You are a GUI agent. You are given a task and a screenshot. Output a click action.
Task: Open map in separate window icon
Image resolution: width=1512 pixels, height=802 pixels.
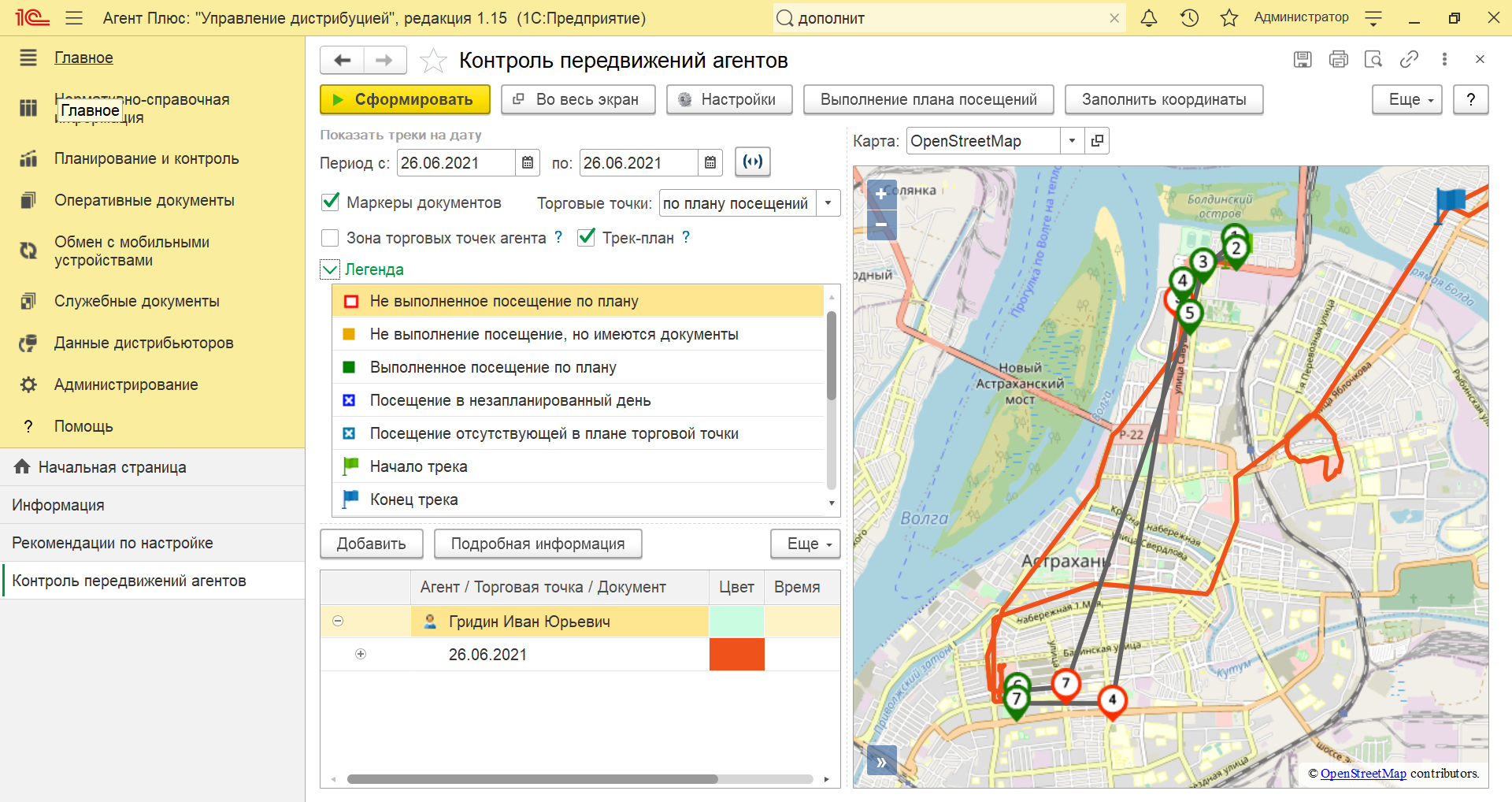[x=1097, y=141]
